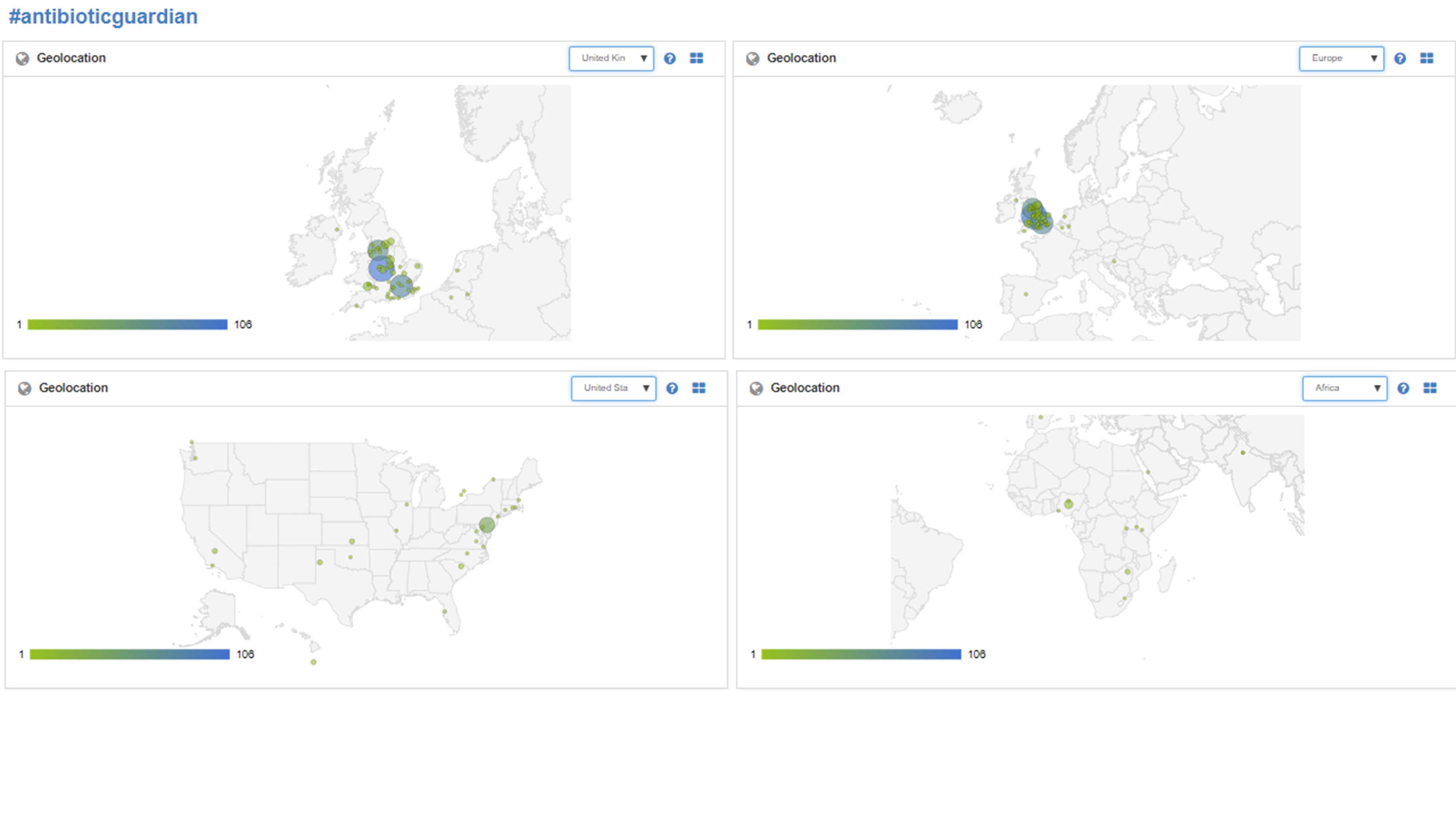Image resolution: width=1456 pixels, height=819 pixels.
Task: Click help icon in United States panel
Action: point(672,388)
